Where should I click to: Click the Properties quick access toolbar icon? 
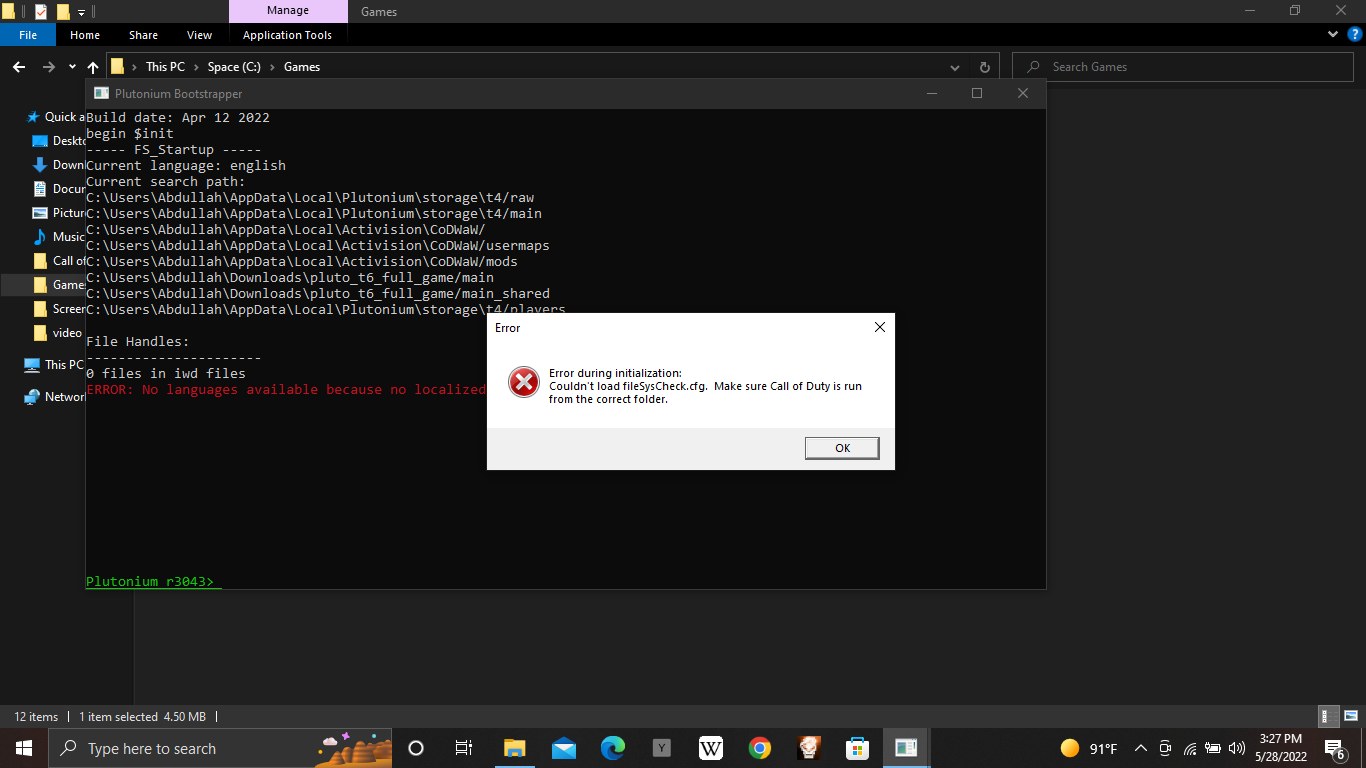41,12
